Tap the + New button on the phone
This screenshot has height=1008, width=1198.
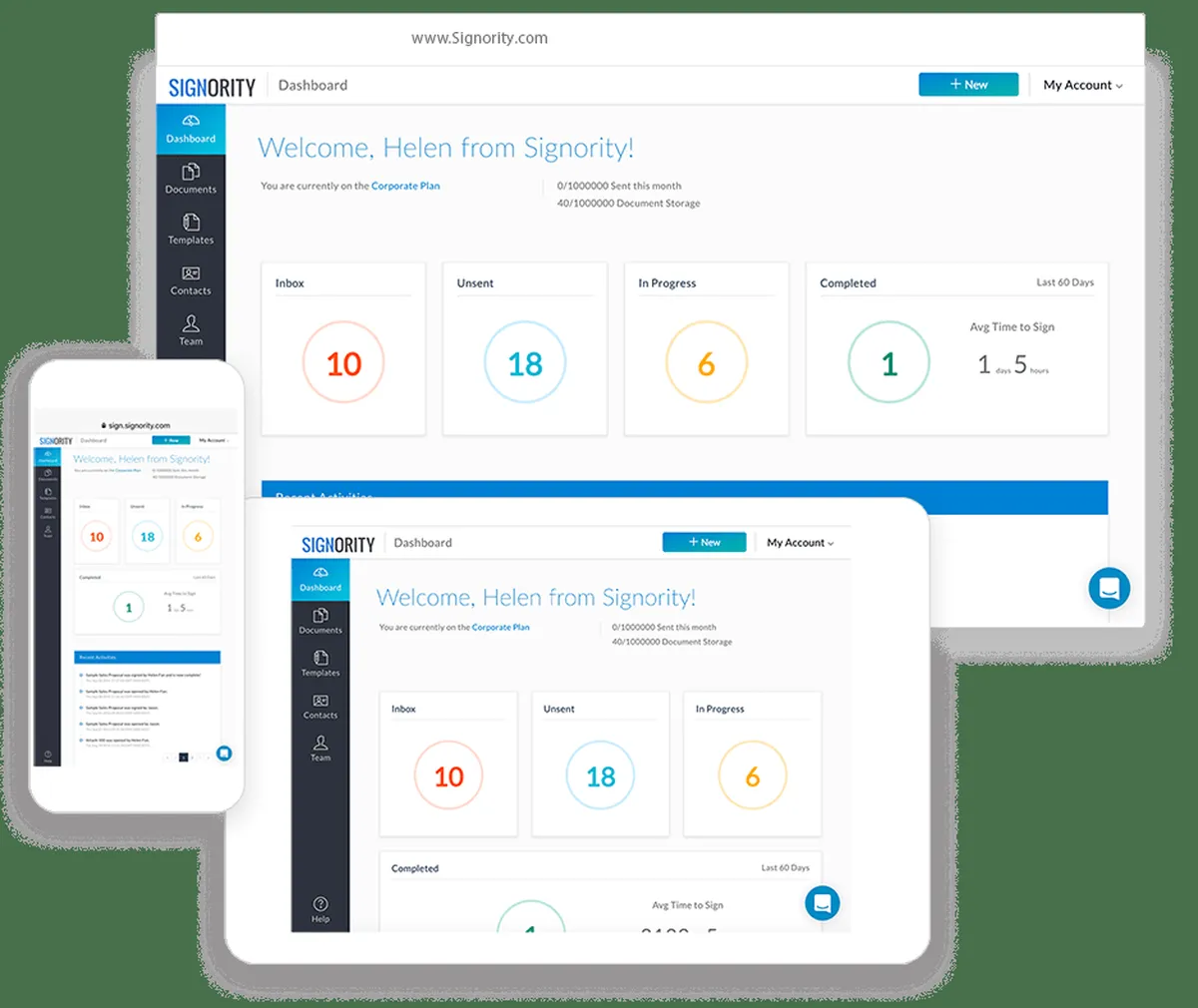[171, 440]
